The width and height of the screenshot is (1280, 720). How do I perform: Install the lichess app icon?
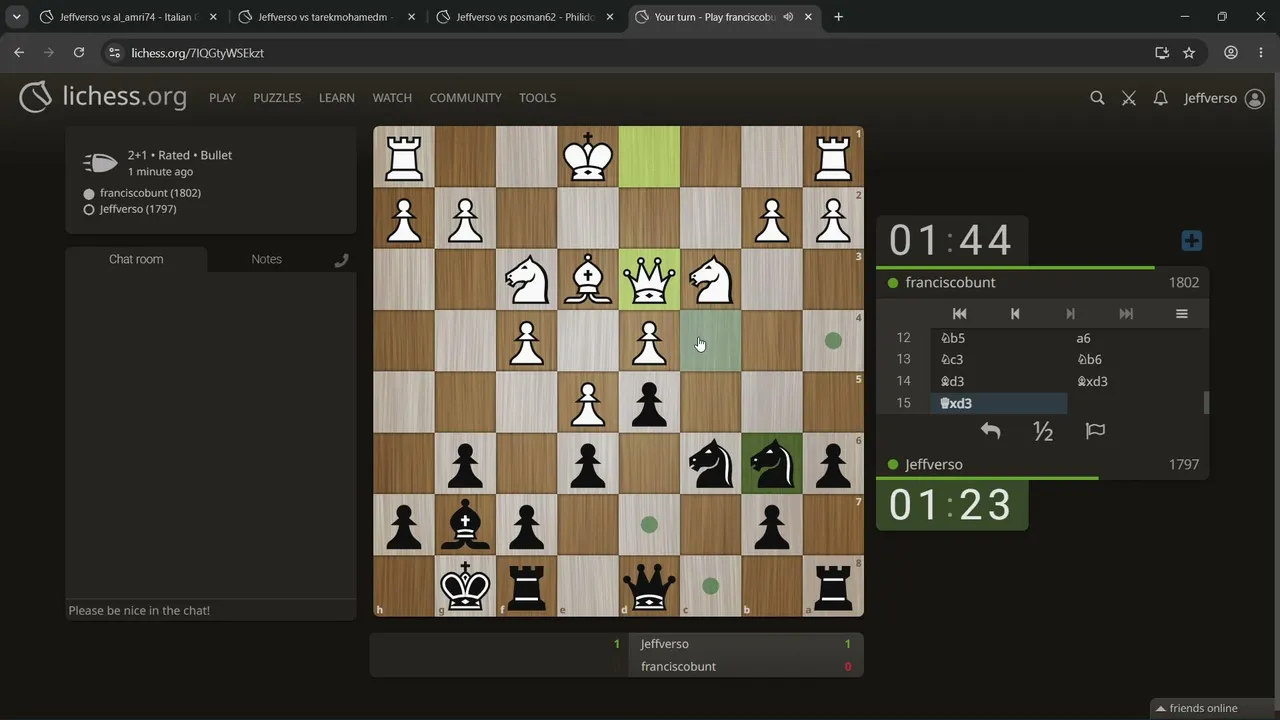(x=1162, y=53)
